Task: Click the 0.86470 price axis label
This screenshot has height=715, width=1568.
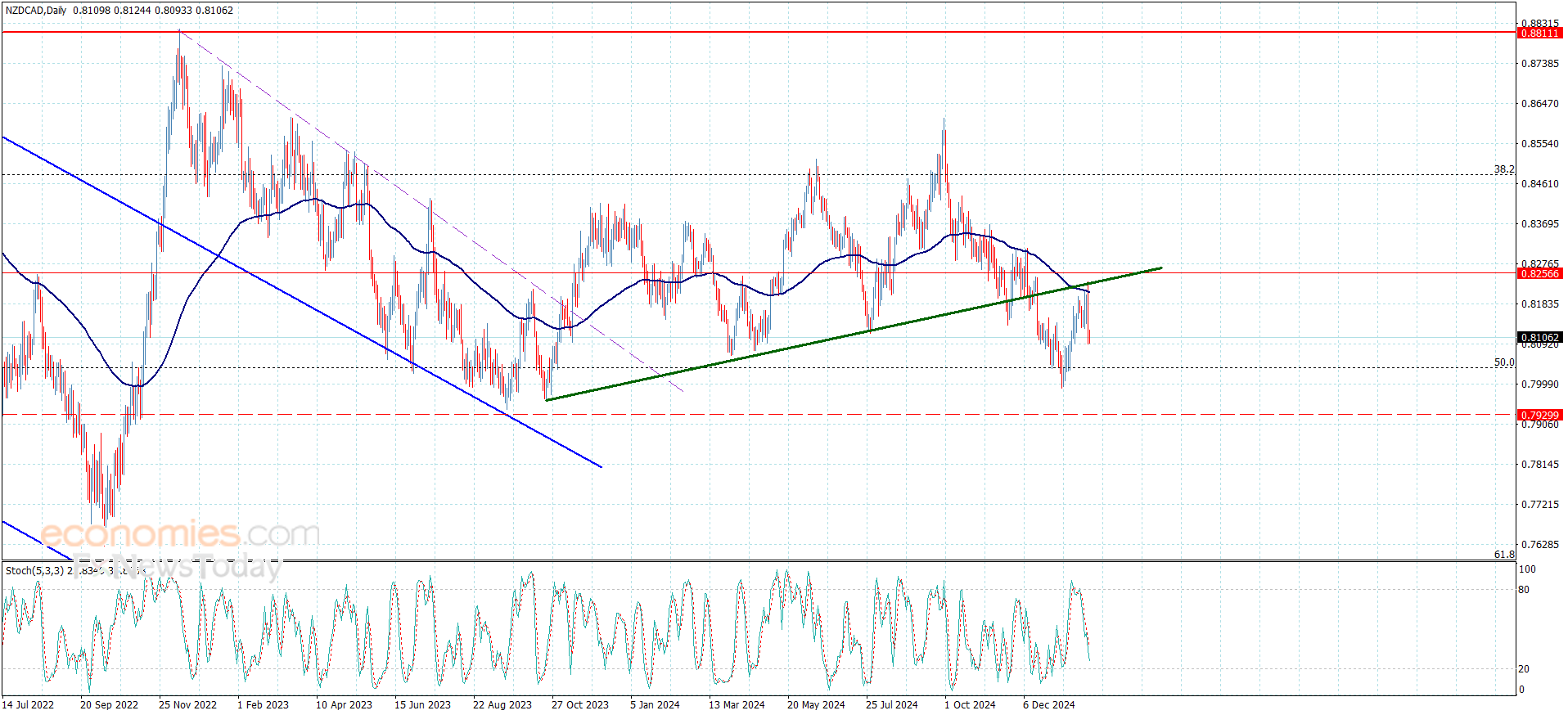Action: pos(1539,104)
